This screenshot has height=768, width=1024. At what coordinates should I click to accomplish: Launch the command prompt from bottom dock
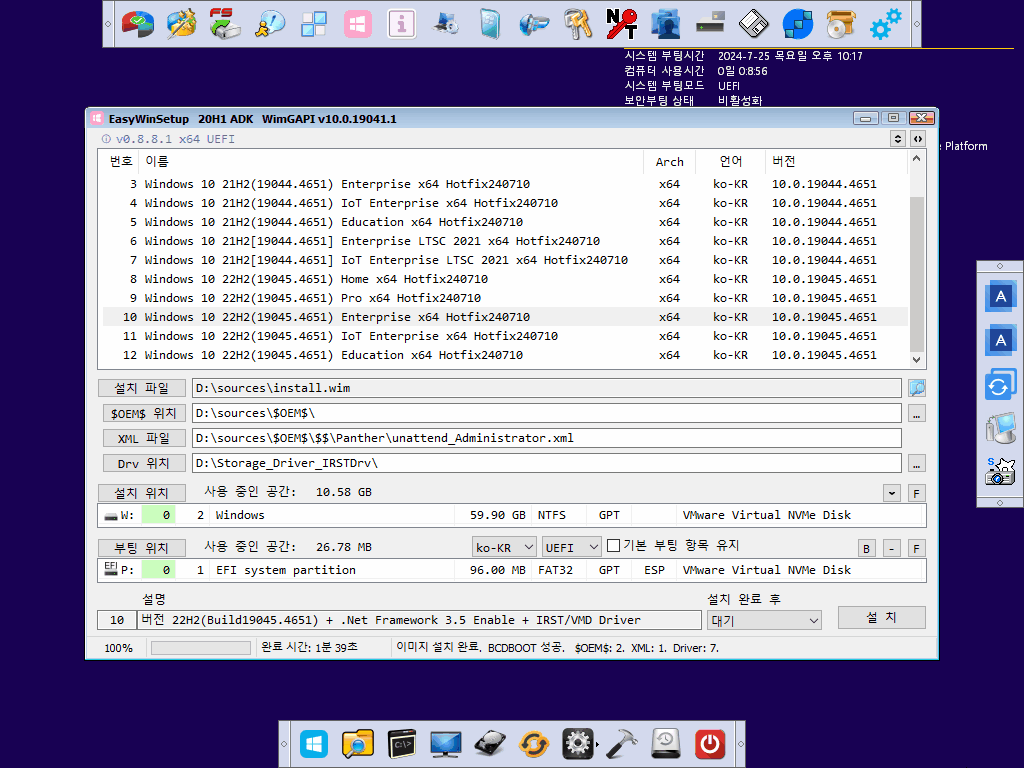pyautogui.click(x=402, y=744)
